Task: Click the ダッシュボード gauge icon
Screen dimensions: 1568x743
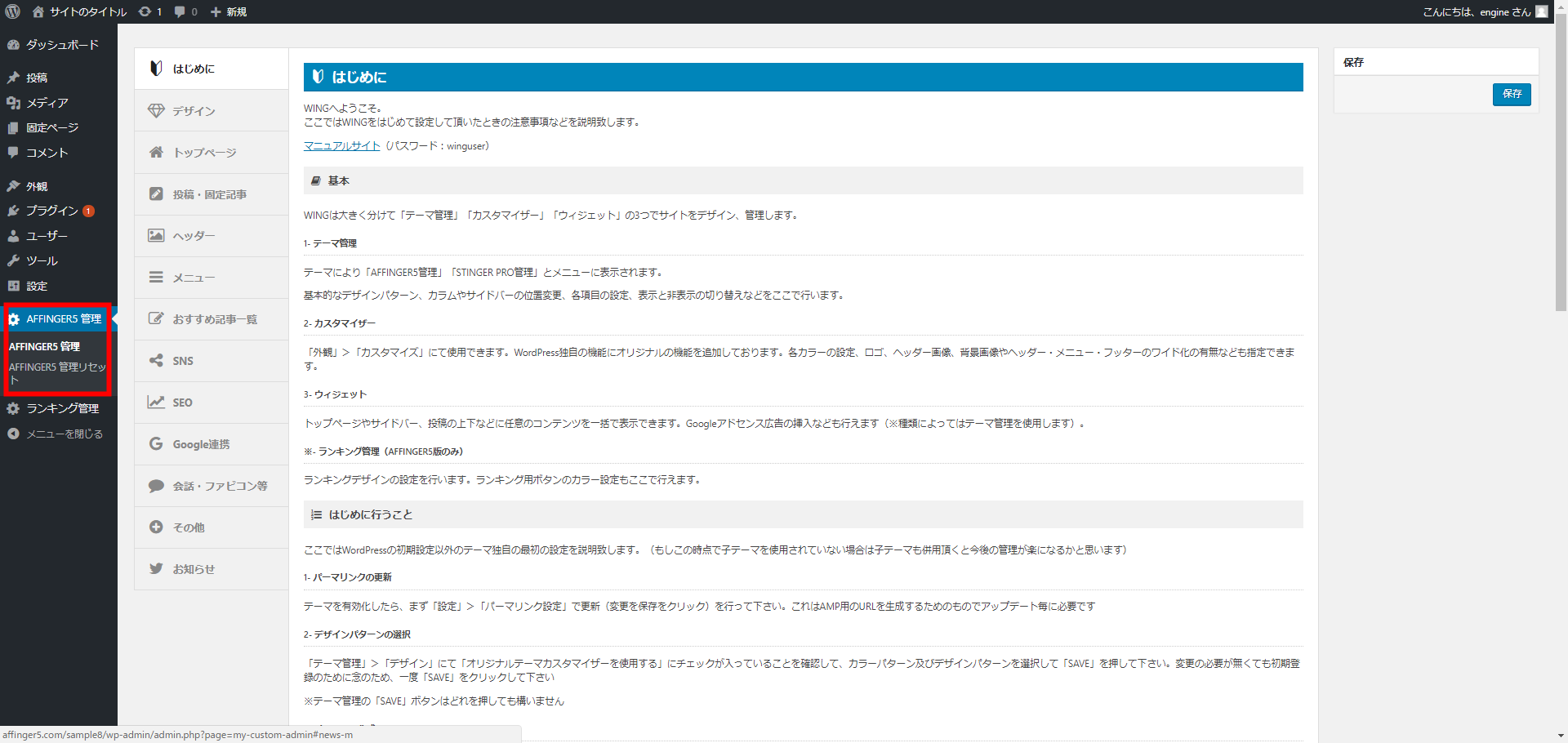Action: [x=13, y=45]
